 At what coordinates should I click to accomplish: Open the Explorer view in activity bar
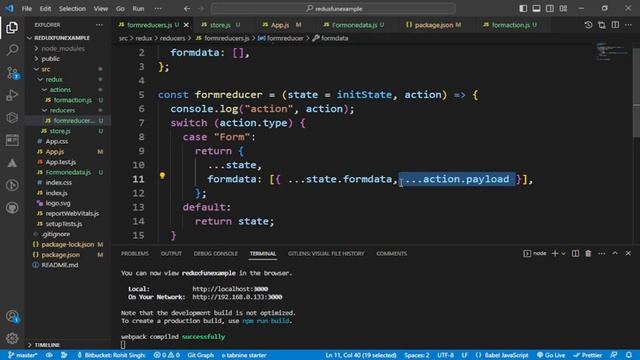pos(12,27)
